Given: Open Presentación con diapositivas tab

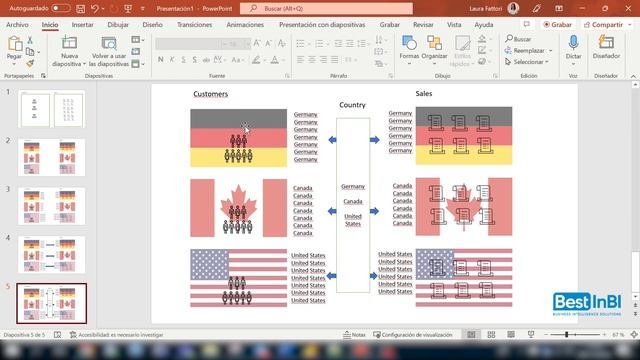Looking at the screenshot, I should [322, 24].
